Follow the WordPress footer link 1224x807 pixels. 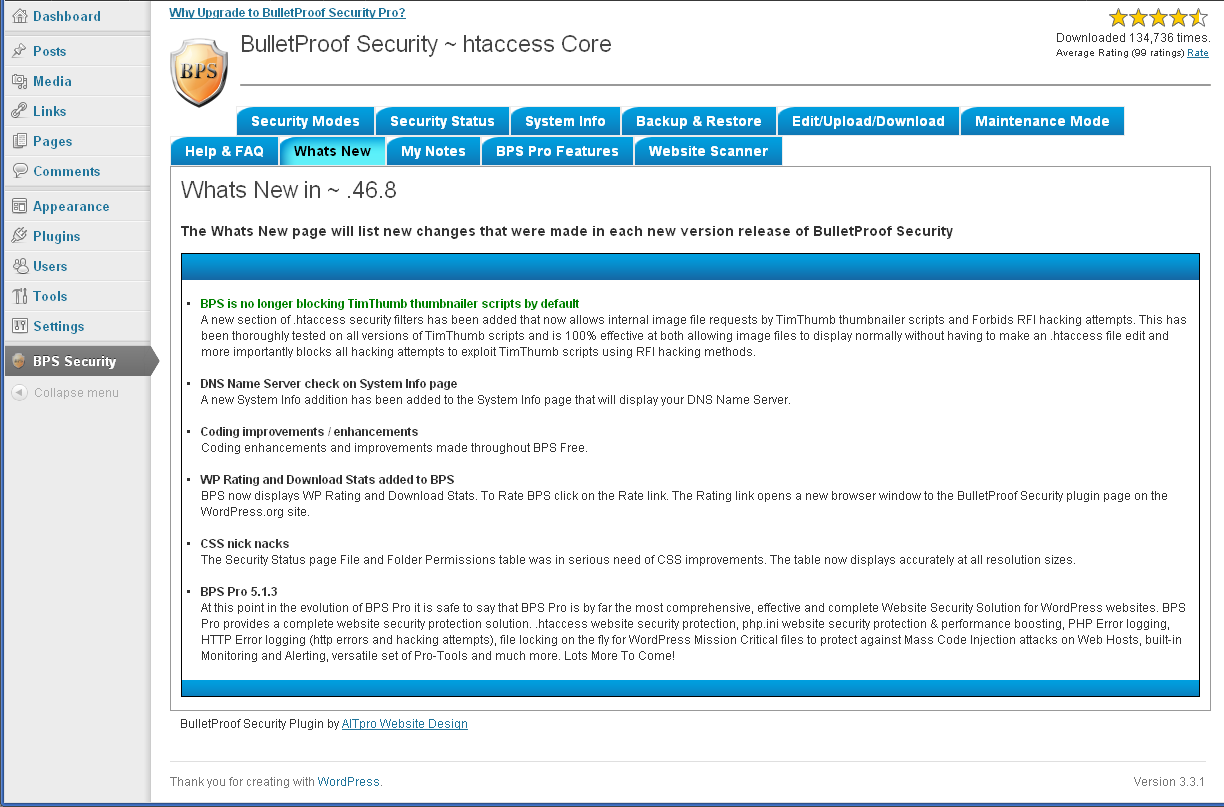click(348, 782)
